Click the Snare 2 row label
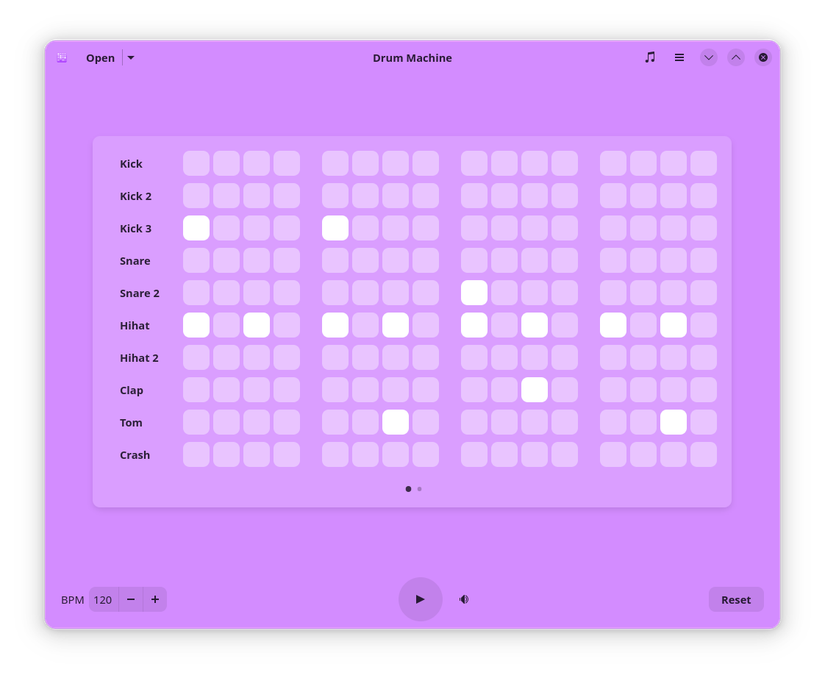The image size is (825, 678). 139,293
